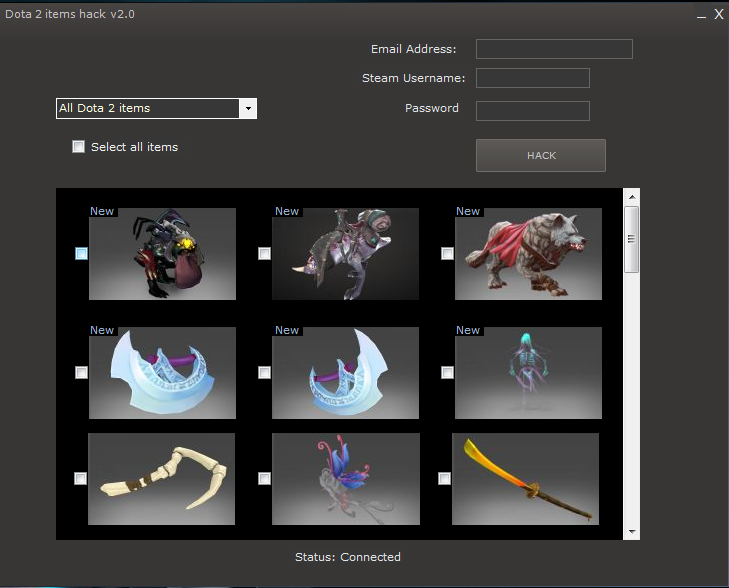
Task: Select the bone scythe item thumbnail
Action: tap(161, 479)
